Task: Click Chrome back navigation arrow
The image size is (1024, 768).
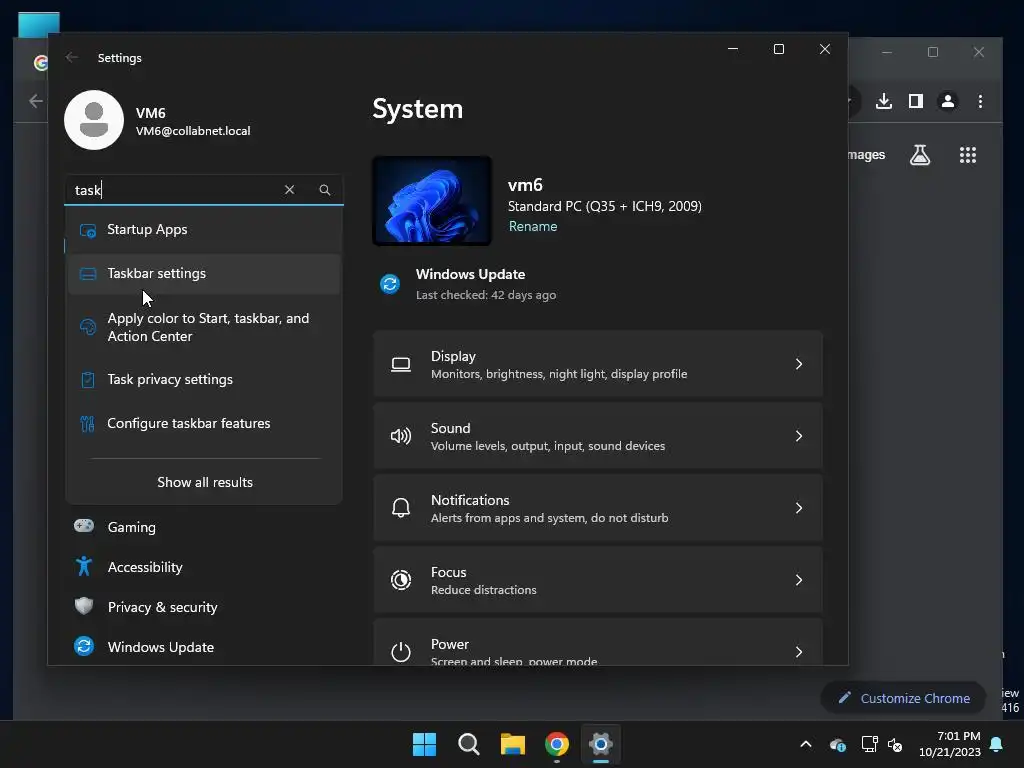Action: point(36,101)
